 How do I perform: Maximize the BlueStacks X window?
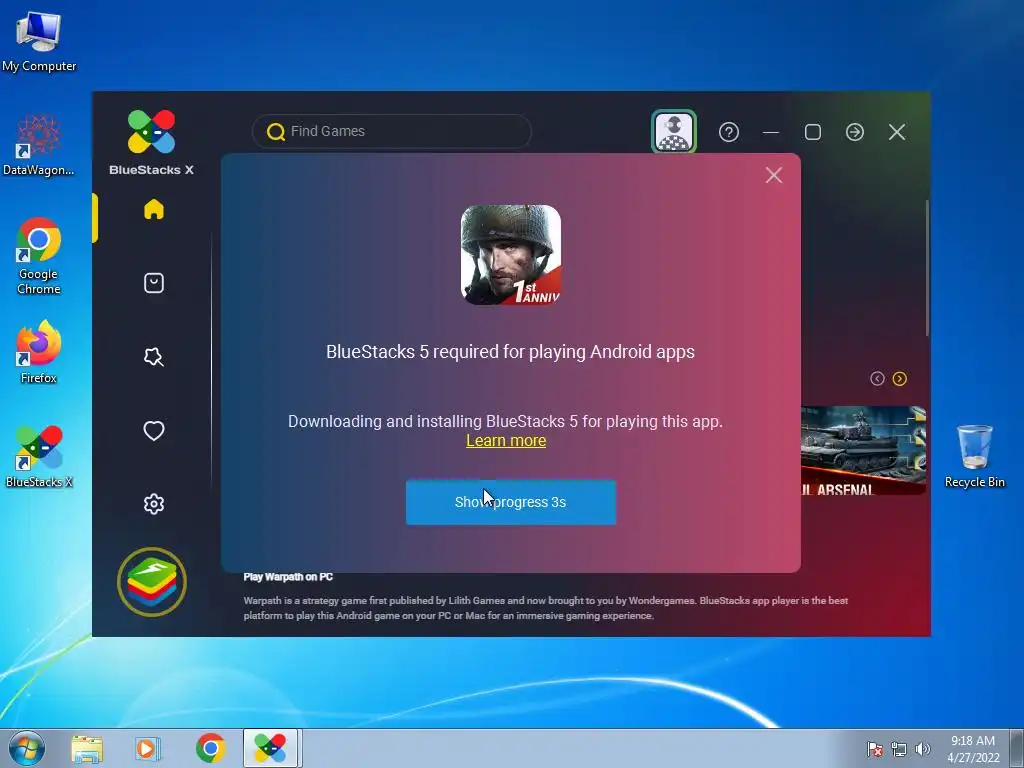(813, 133)
